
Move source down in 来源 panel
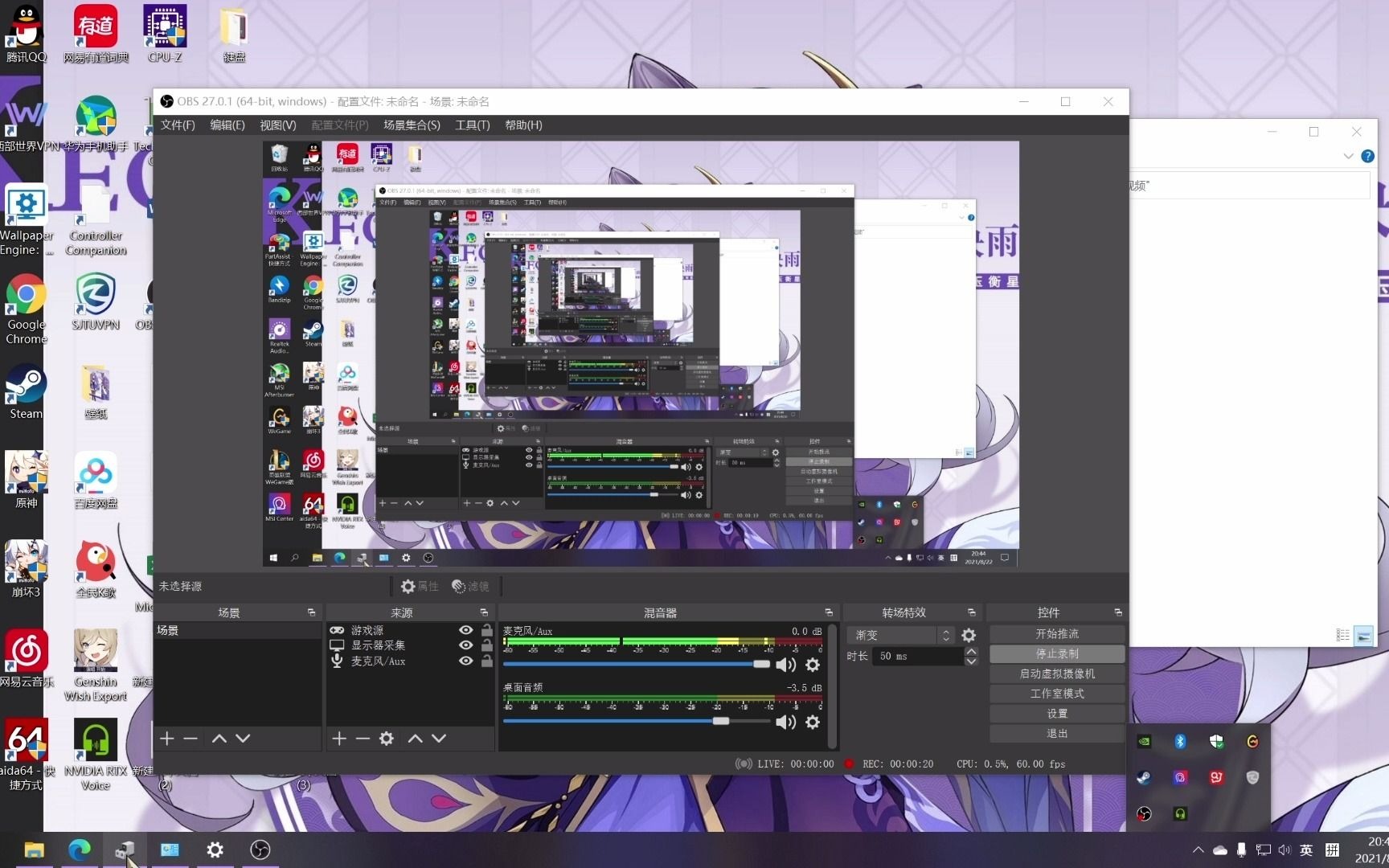click(x=439, y=738)
